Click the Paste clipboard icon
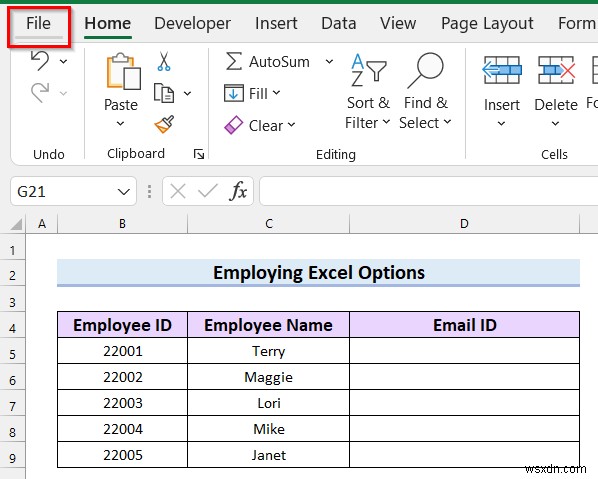This screenshot has height=479, width=598. pyautogui.click(x=123, y=72)
